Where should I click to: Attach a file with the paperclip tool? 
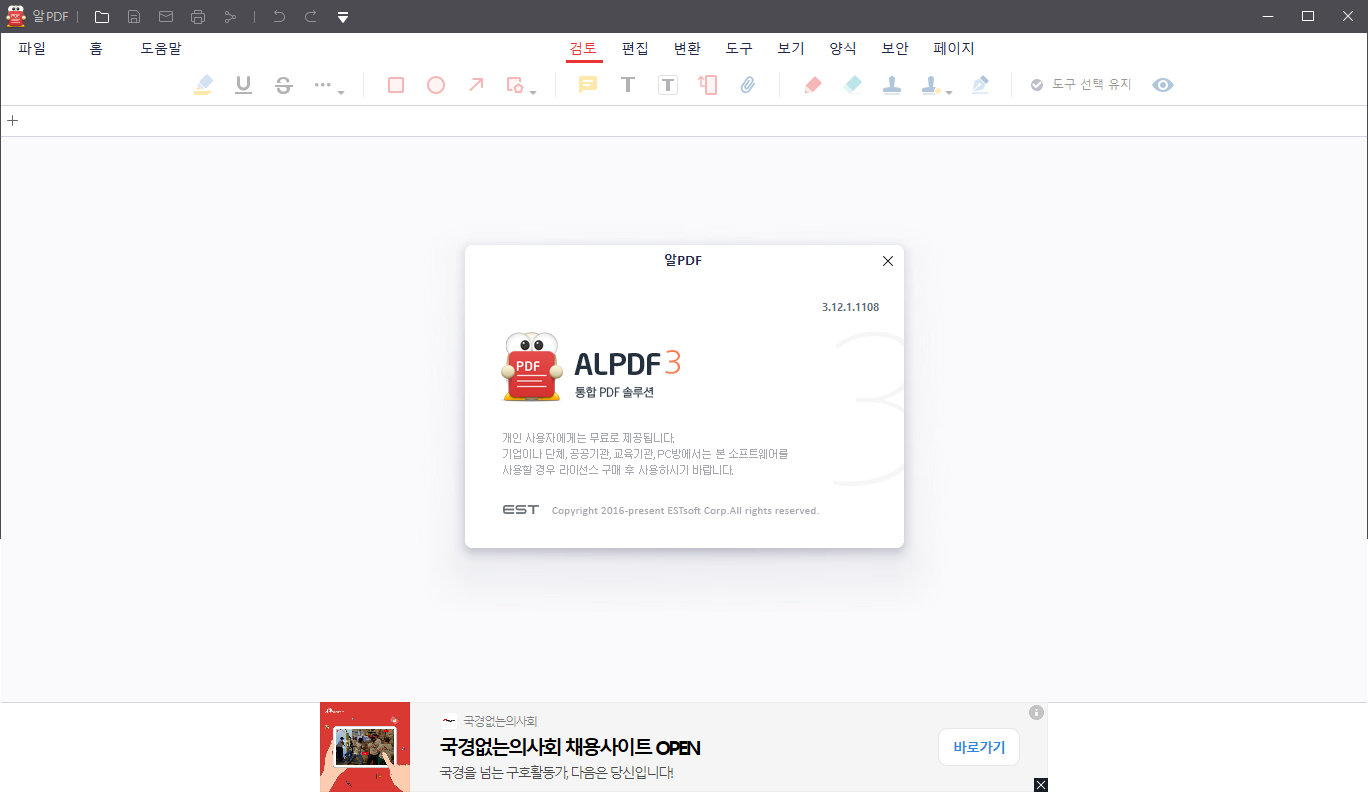747,84
